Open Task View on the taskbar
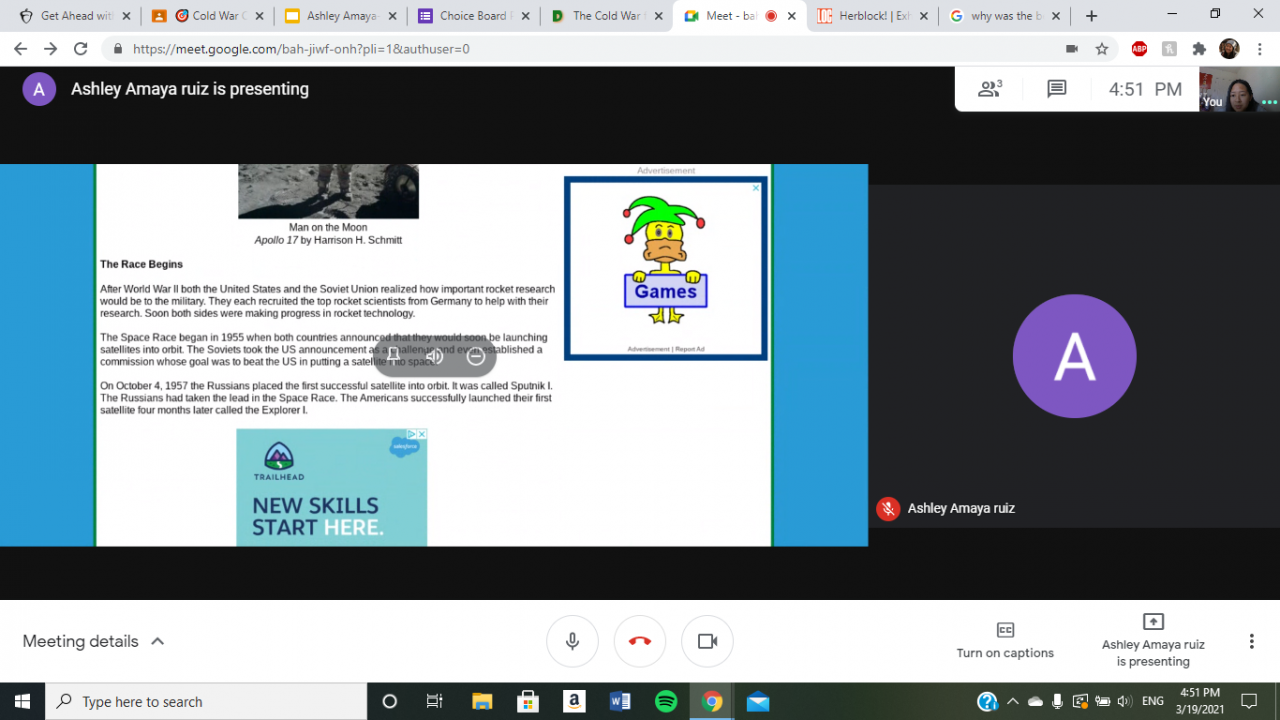This screenshot has height=720, width=1280. click(434, 701)
